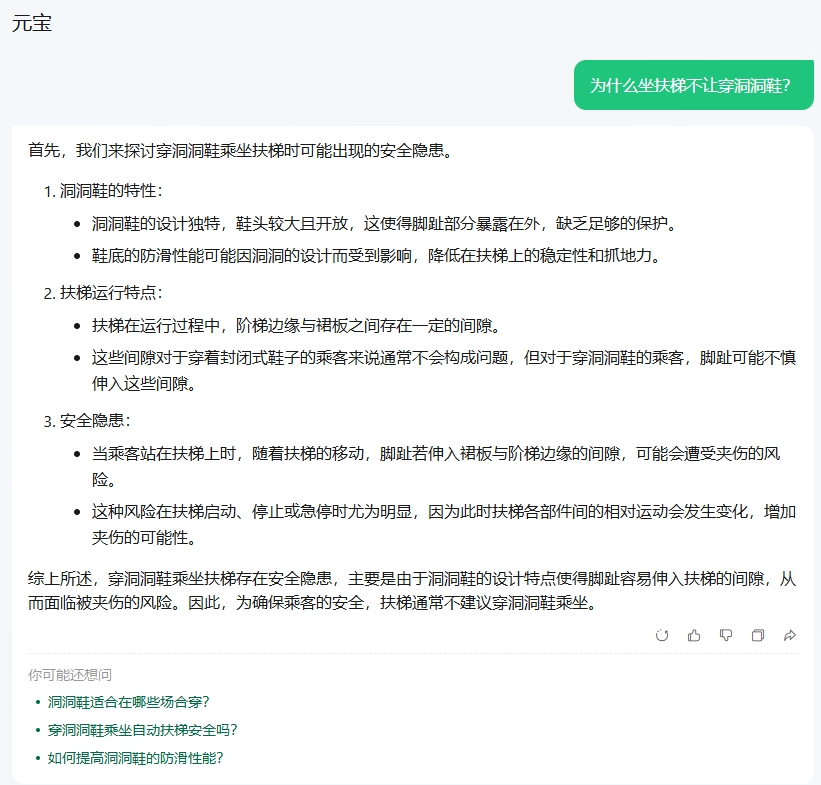Open sharing options from the arrow icon

pyautogui.click(x=790, y=635)
